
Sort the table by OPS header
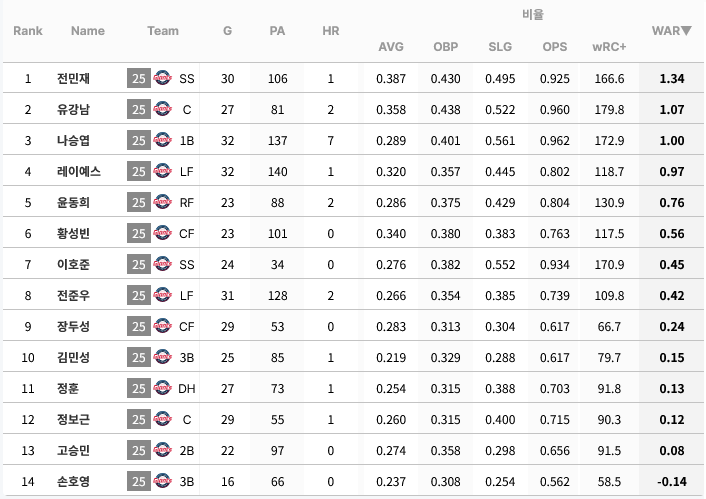[554, 47]
